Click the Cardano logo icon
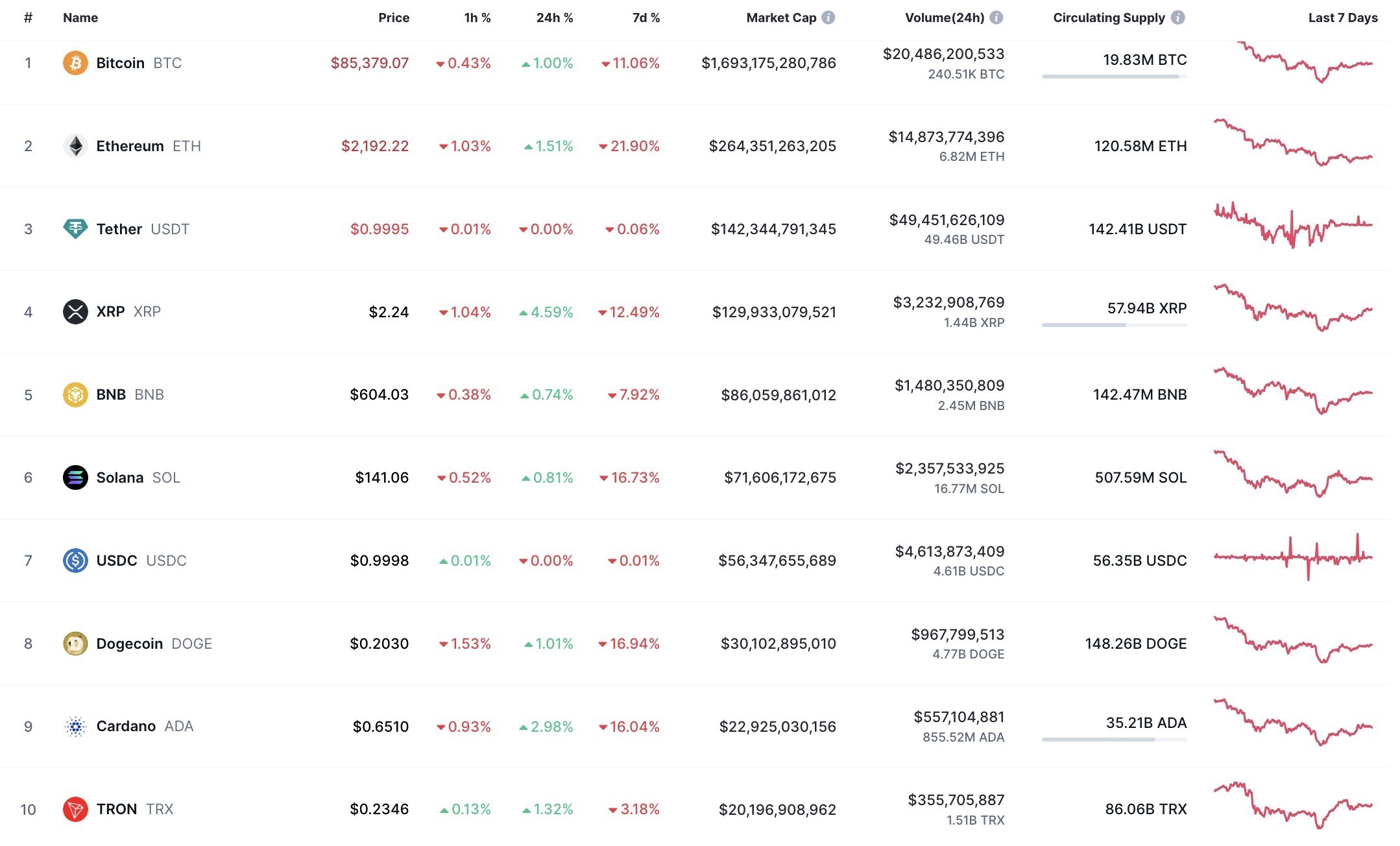1400x846 pixels. point(75,727)
